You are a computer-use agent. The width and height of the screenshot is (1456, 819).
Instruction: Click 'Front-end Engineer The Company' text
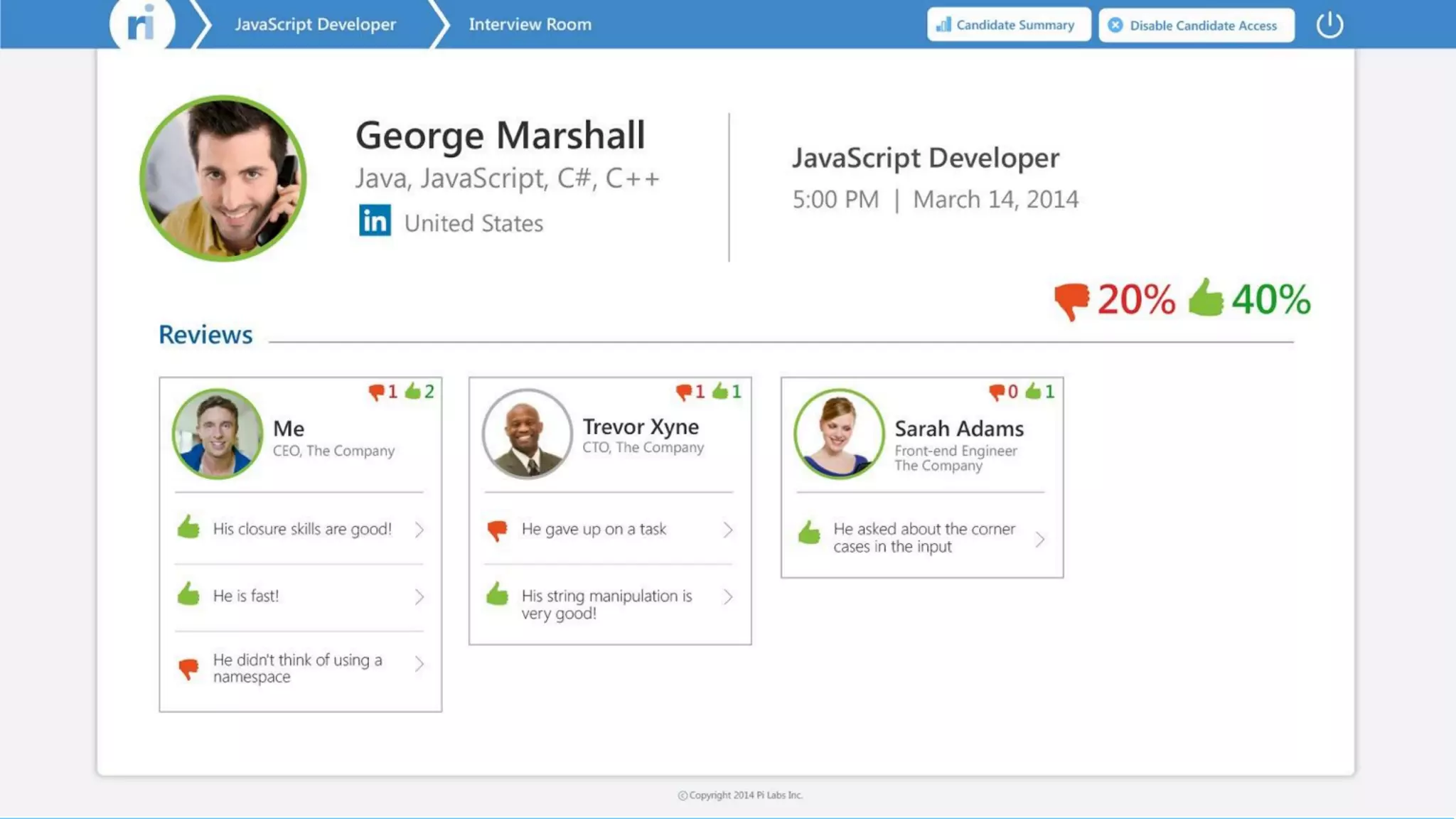pyautogui.click(x=955, y=458)
